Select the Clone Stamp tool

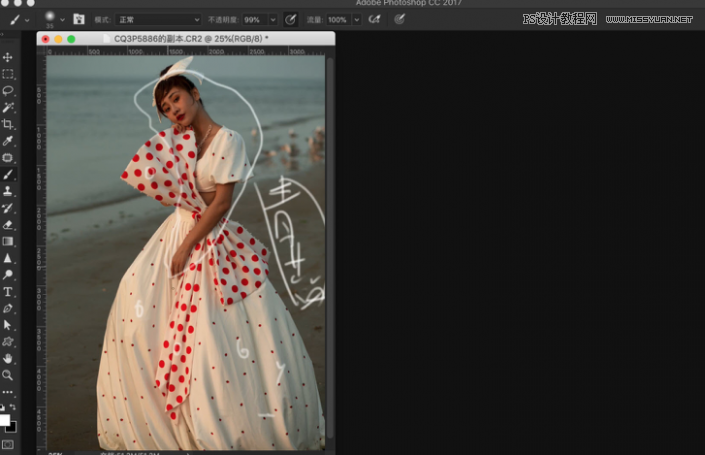point(8,190)
